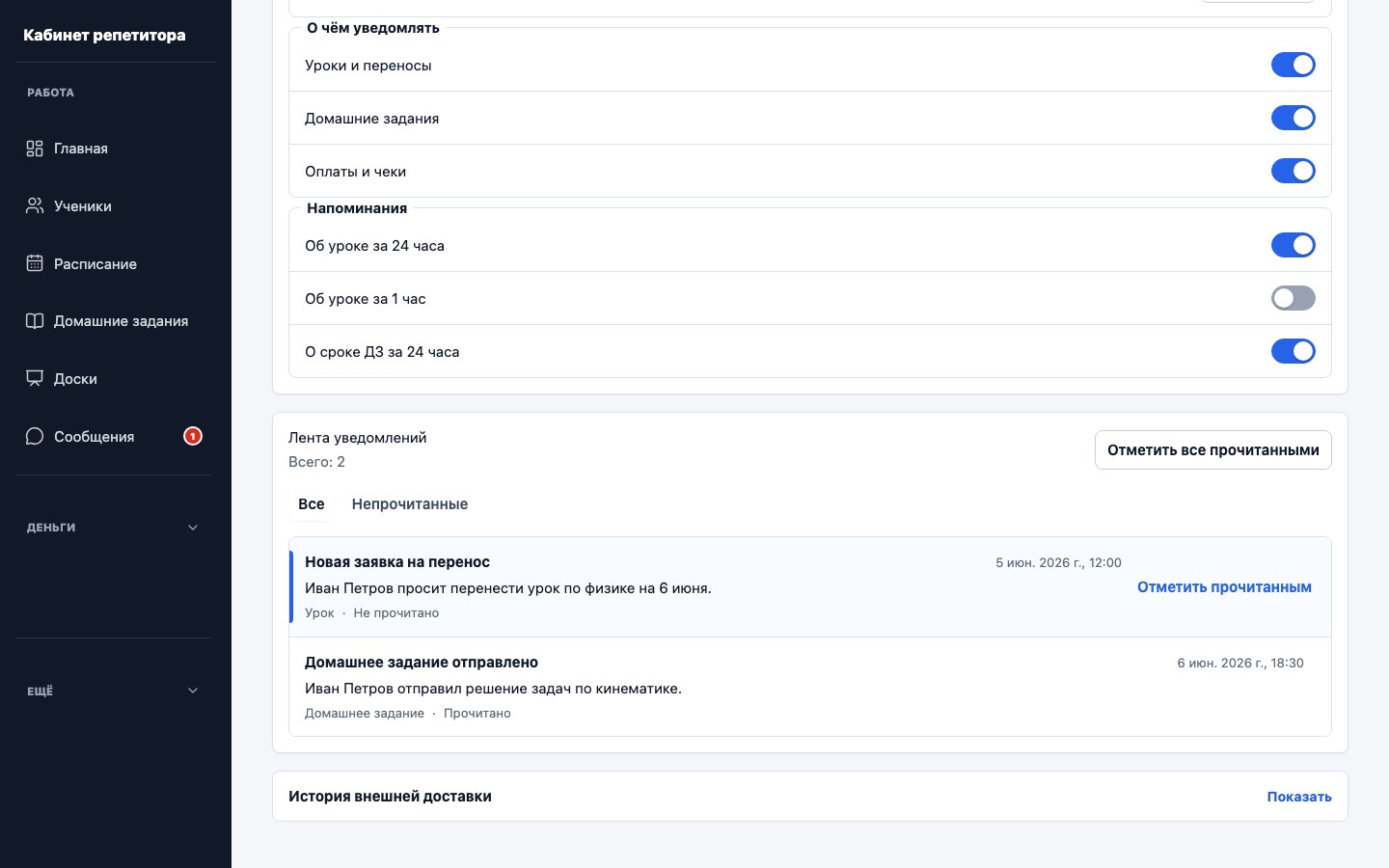Go to Главная in the sidebar
1389x868 pixels.
tap(114, 149)
